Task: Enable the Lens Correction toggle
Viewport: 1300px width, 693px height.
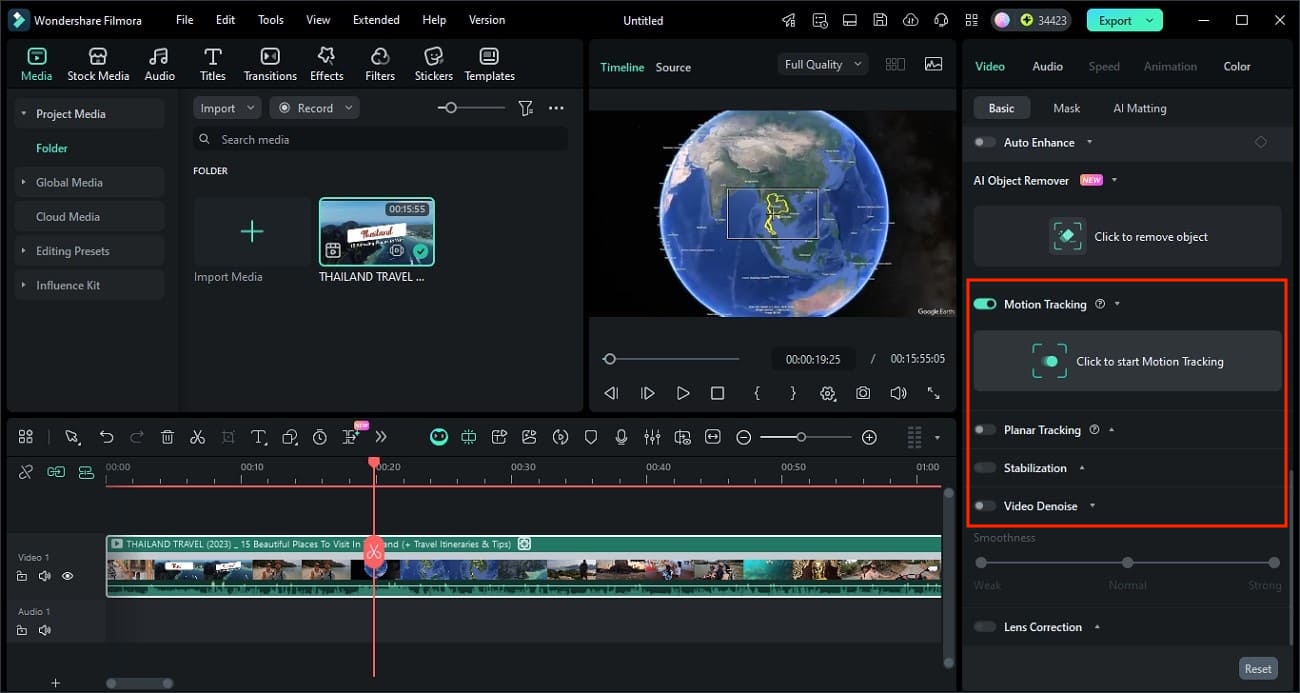Action: (983, 627)
